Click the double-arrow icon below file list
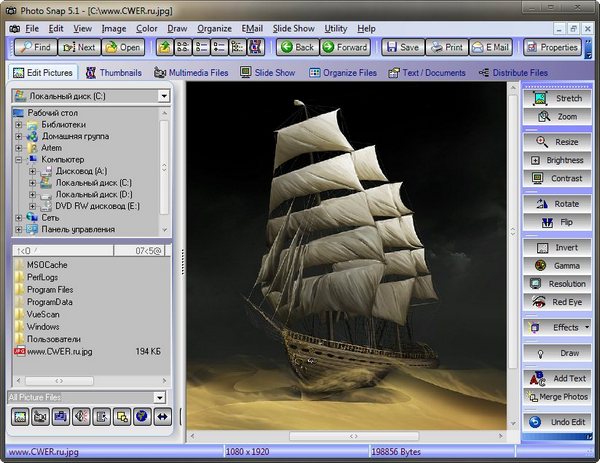The width and height of the screenshot is (600, 463). point(163,416)
